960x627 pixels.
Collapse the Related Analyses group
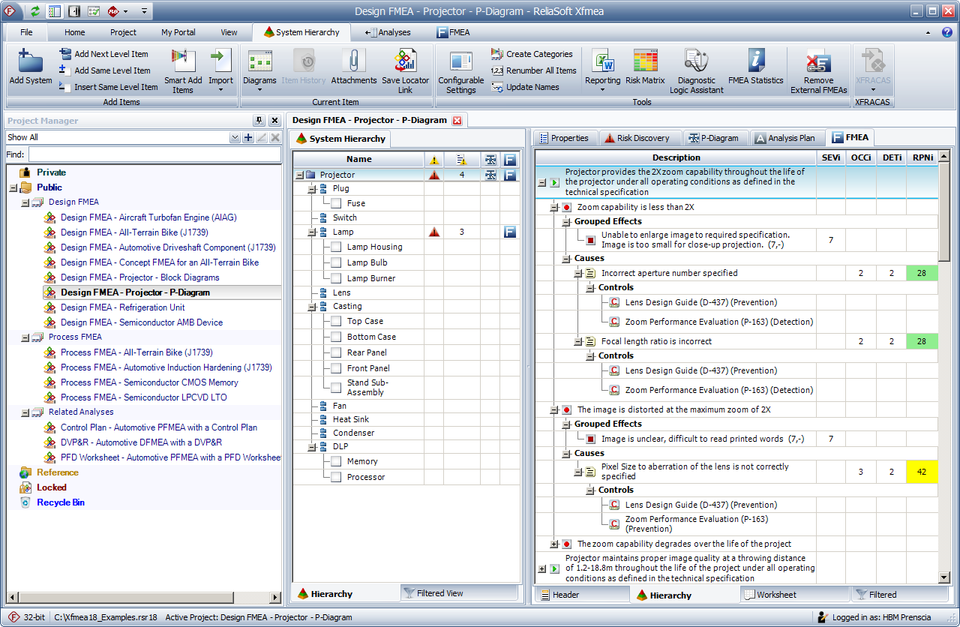(25, 413)
